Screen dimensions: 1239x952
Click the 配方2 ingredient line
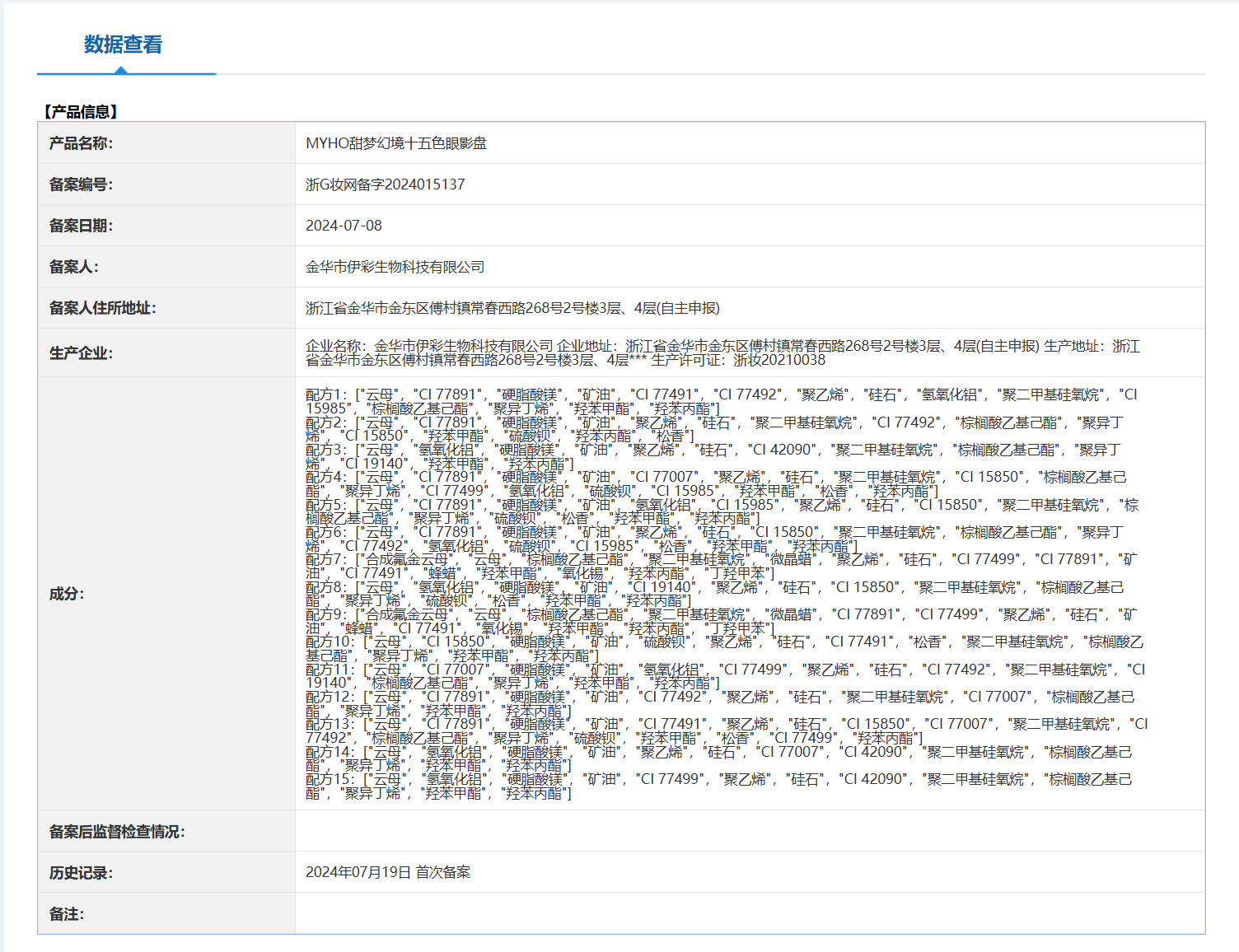(714, 429)
